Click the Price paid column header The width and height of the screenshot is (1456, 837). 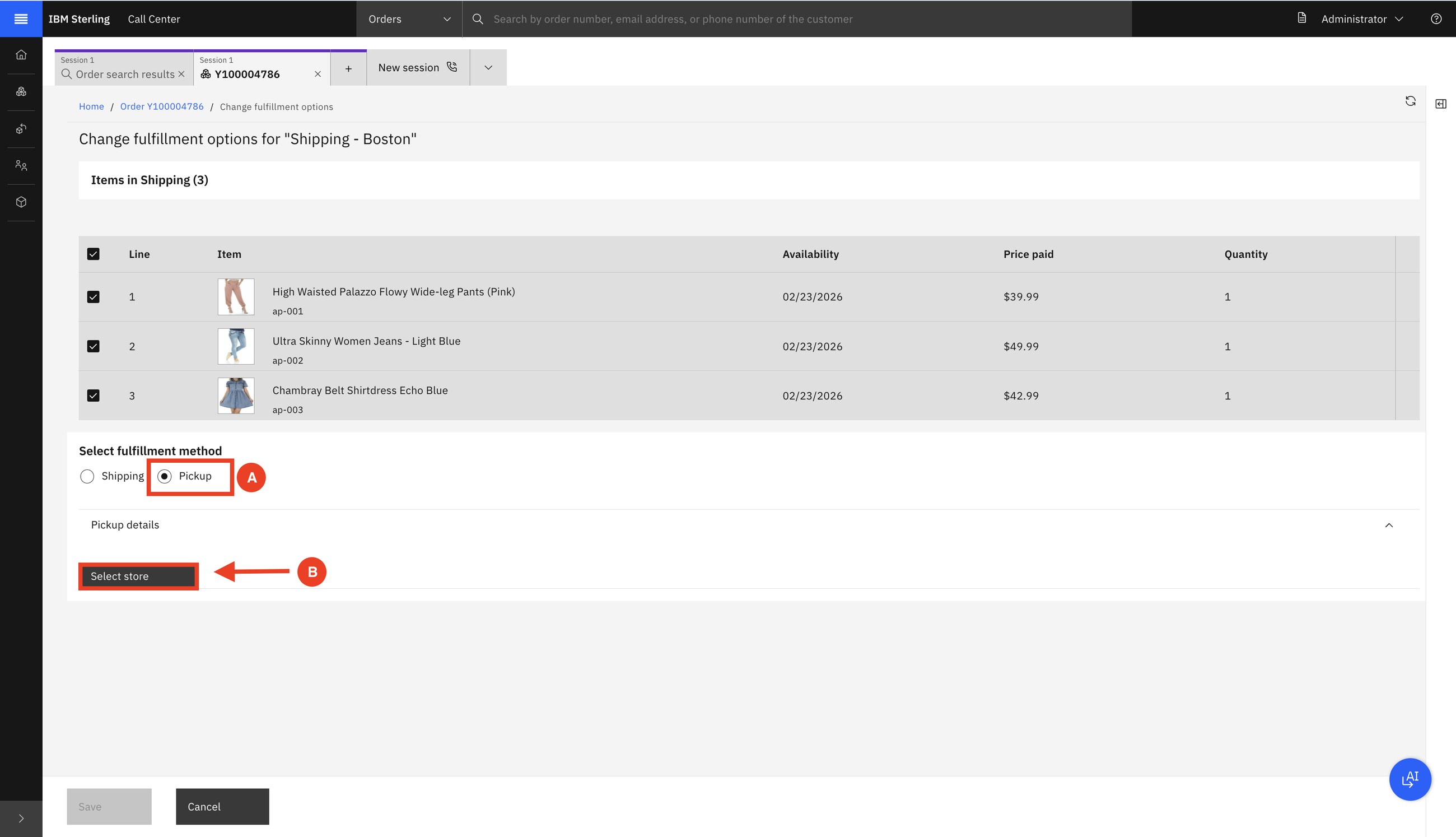1028,254
